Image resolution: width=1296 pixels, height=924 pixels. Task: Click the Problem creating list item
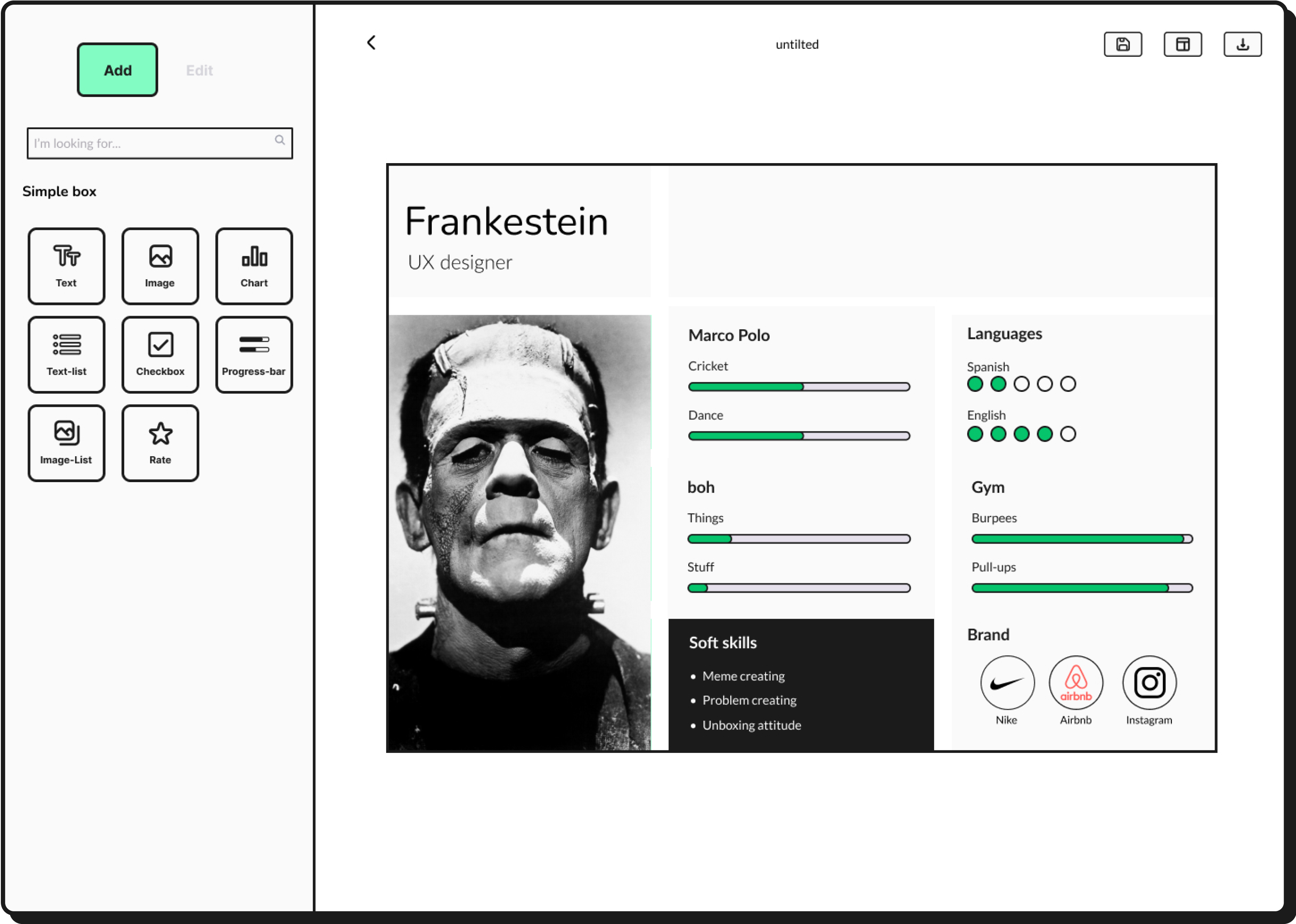pyautogui.click(x=749, y=700)
